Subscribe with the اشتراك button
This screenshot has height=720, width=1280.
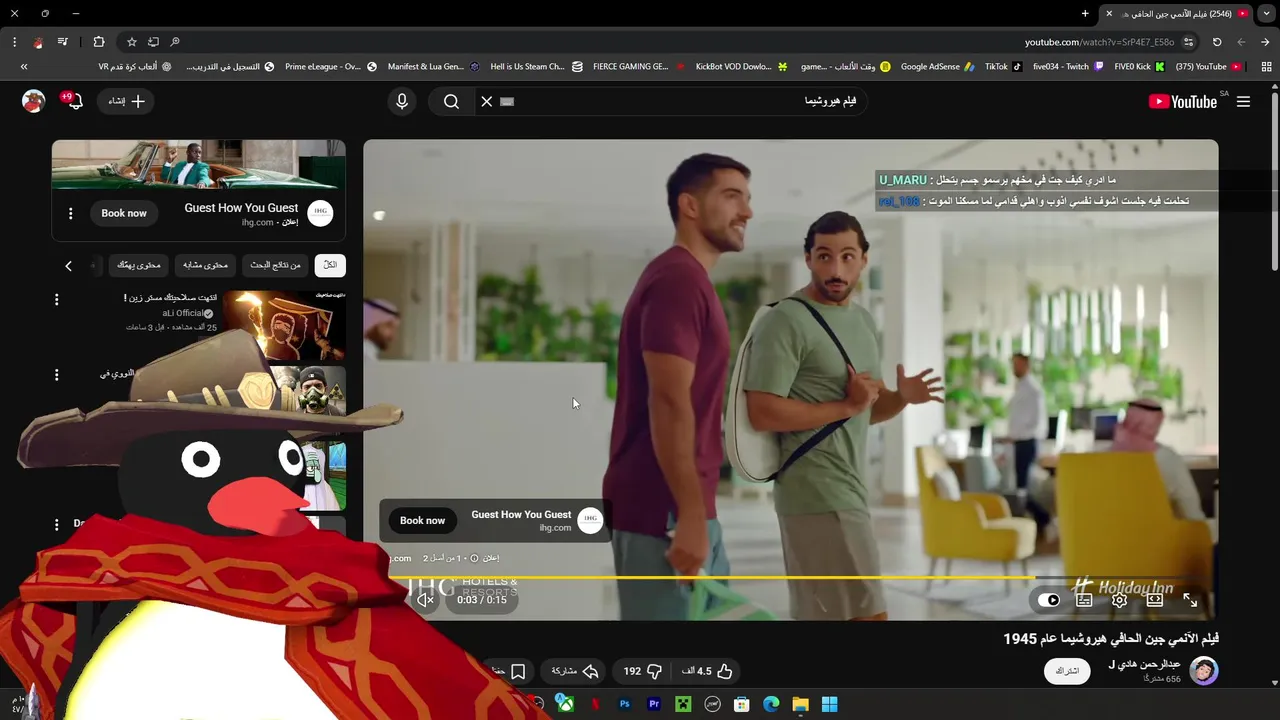pyautogui.click(x=1068, y=671)
